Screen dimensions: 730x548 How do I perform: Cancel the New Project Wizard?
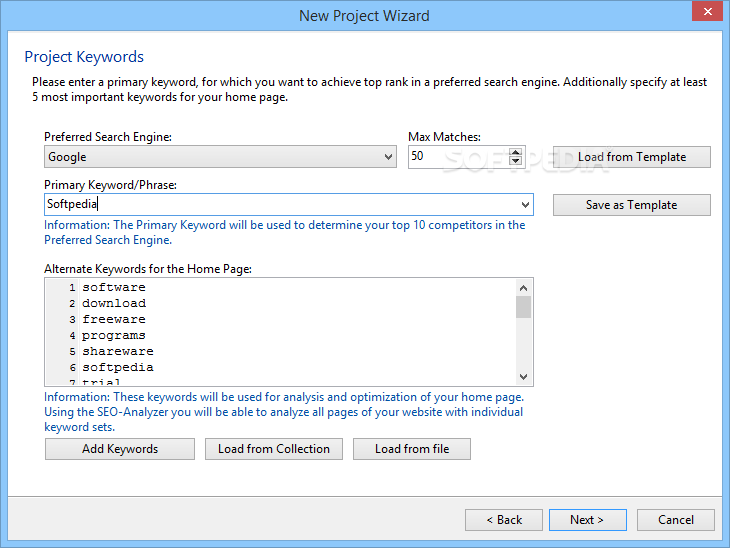[x=676, y=520]
